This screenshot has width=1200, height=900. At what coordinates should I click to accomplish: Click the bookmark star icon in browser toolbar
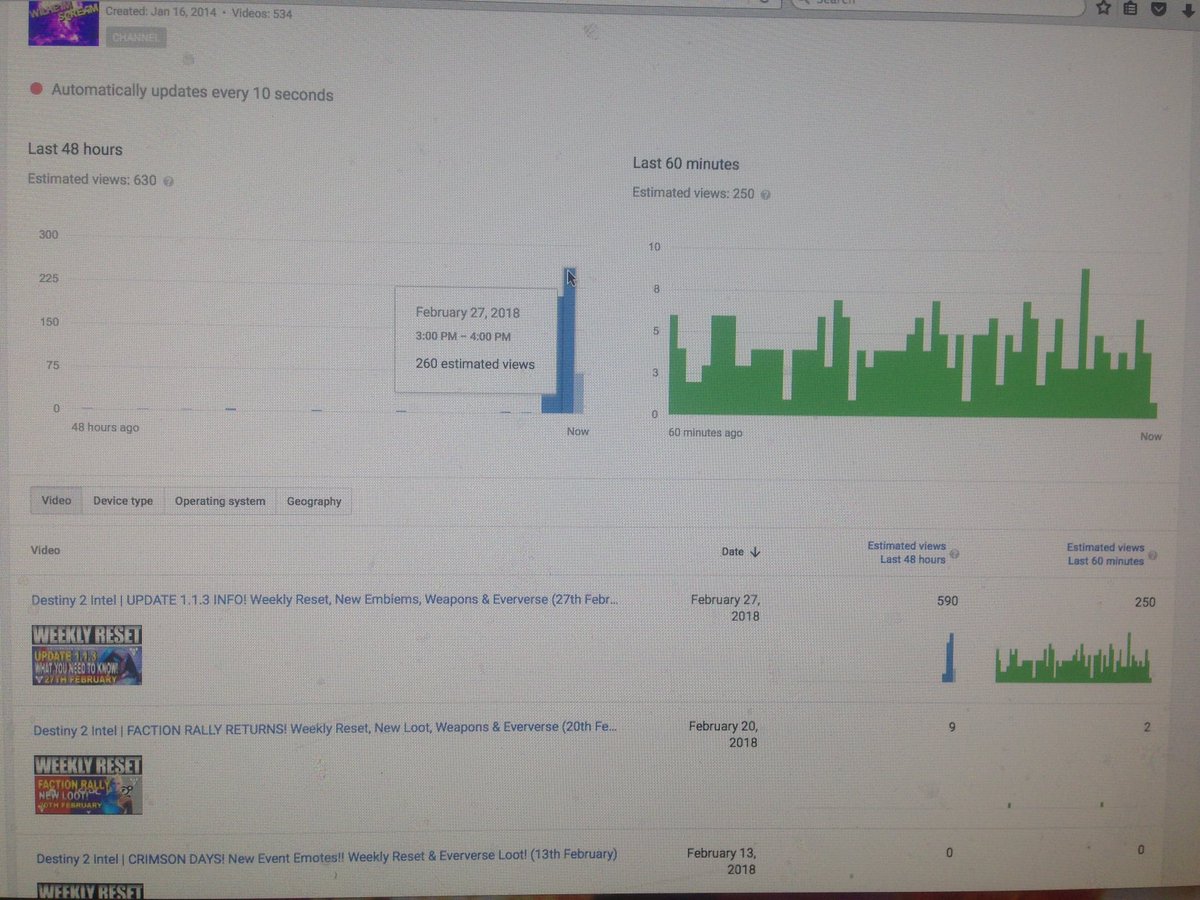(x=1103, y=7)
